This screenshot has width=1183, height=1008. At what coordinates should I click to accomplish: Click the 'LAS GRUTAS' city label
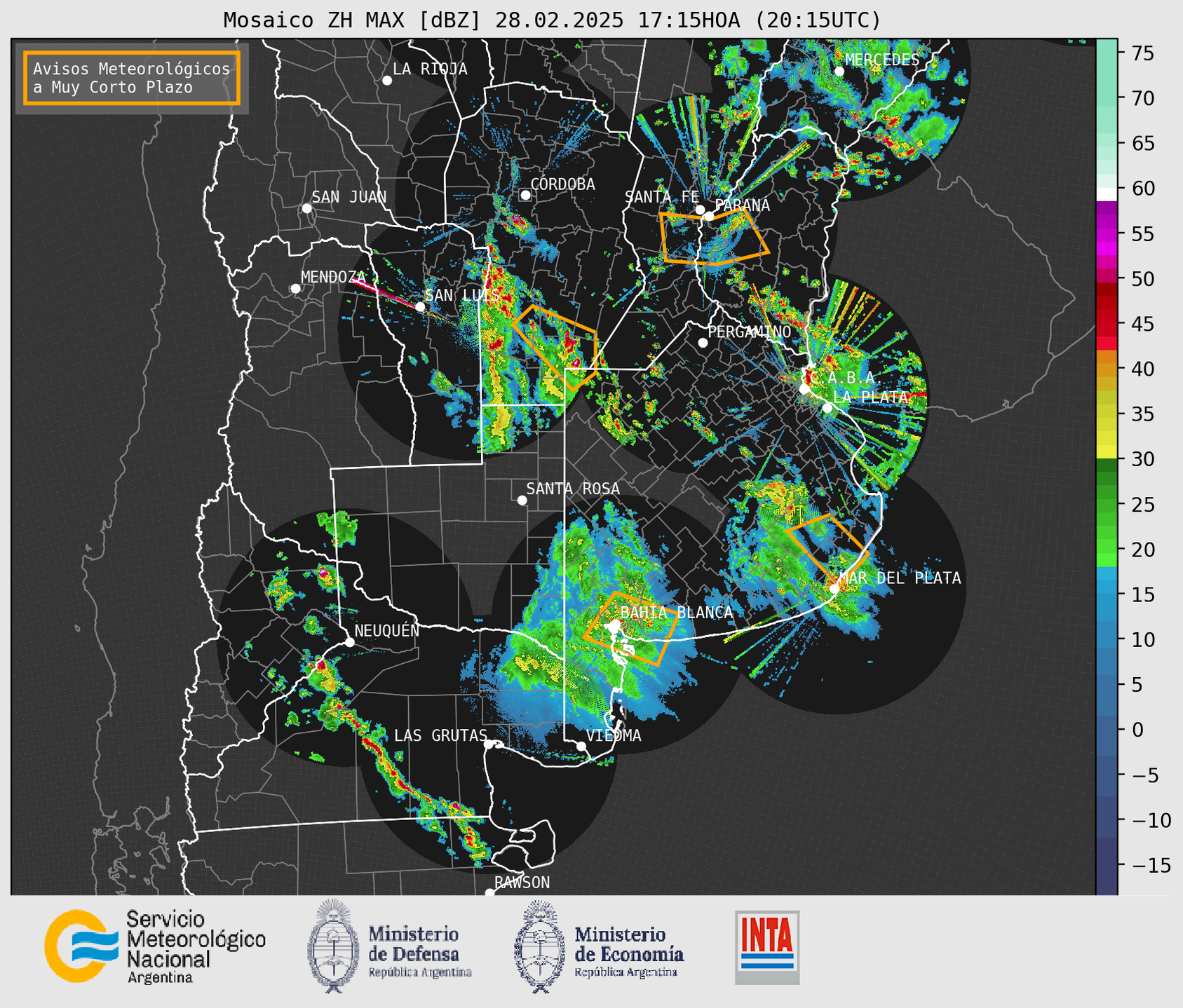[440, 735]
